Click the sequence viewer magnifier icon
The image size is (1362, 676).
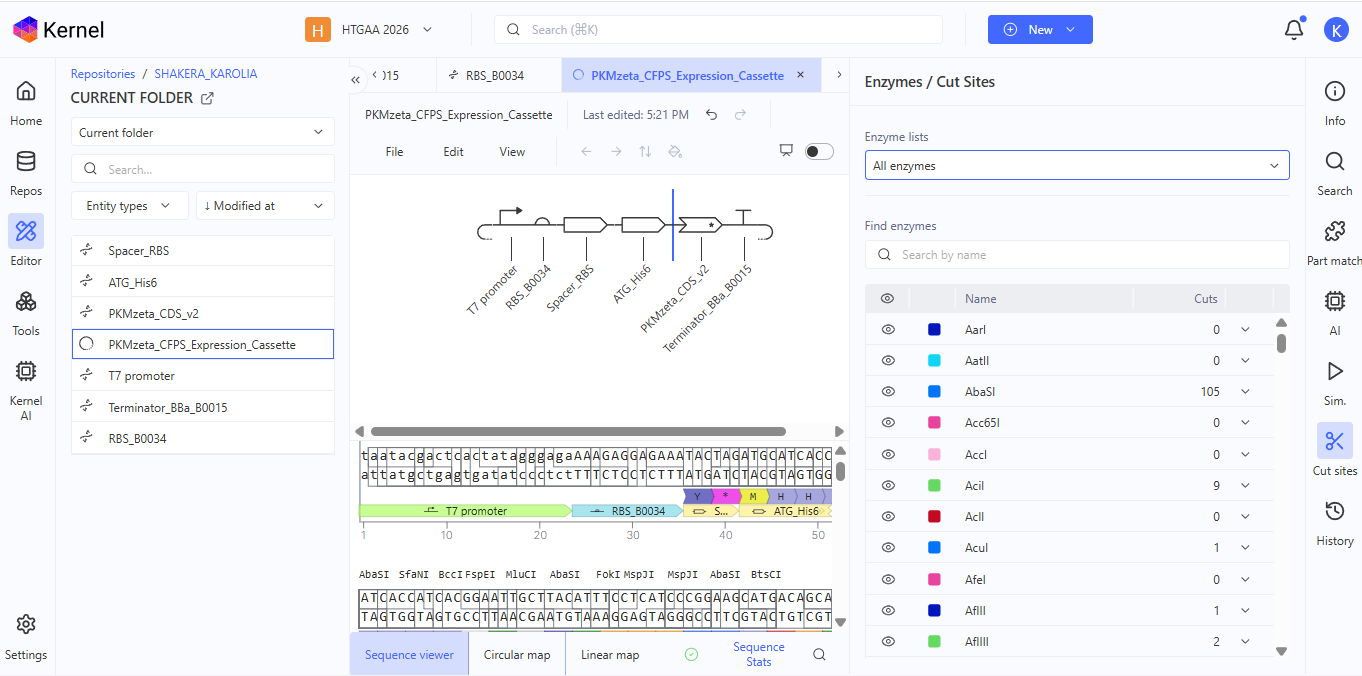click(x=819, y=654)
